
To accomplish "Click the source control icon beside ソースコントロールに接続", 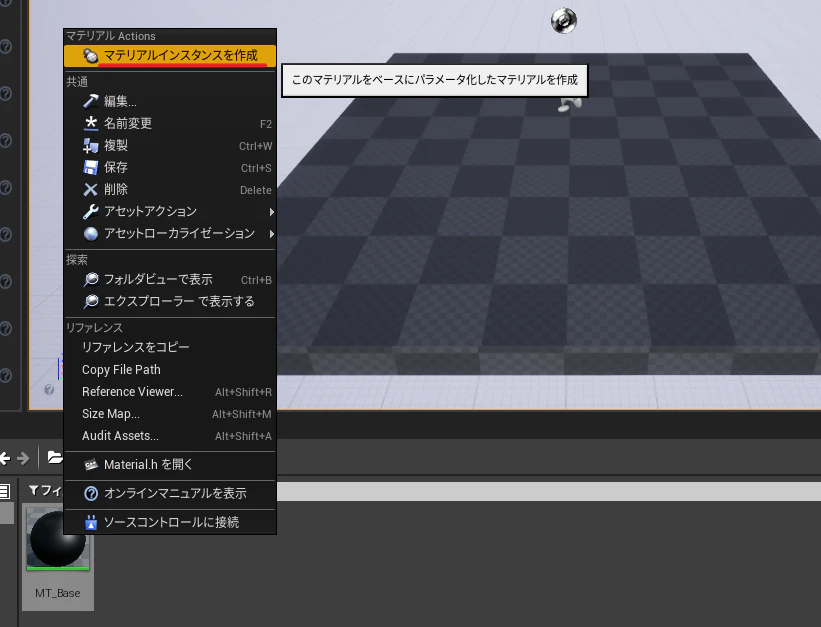I will (92, 522).
